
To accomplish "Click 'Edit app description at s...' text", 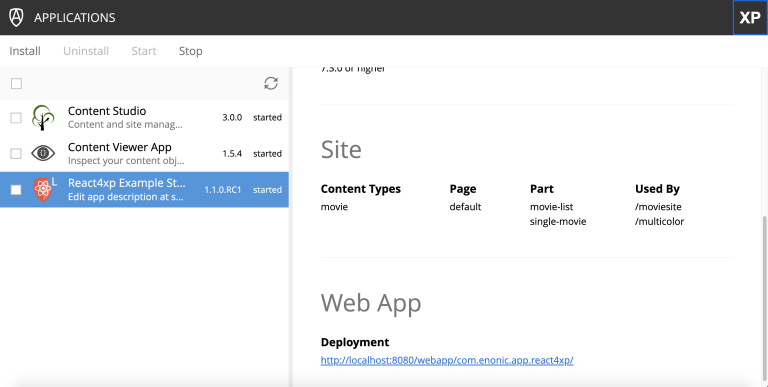I will (x=126, y=197).
